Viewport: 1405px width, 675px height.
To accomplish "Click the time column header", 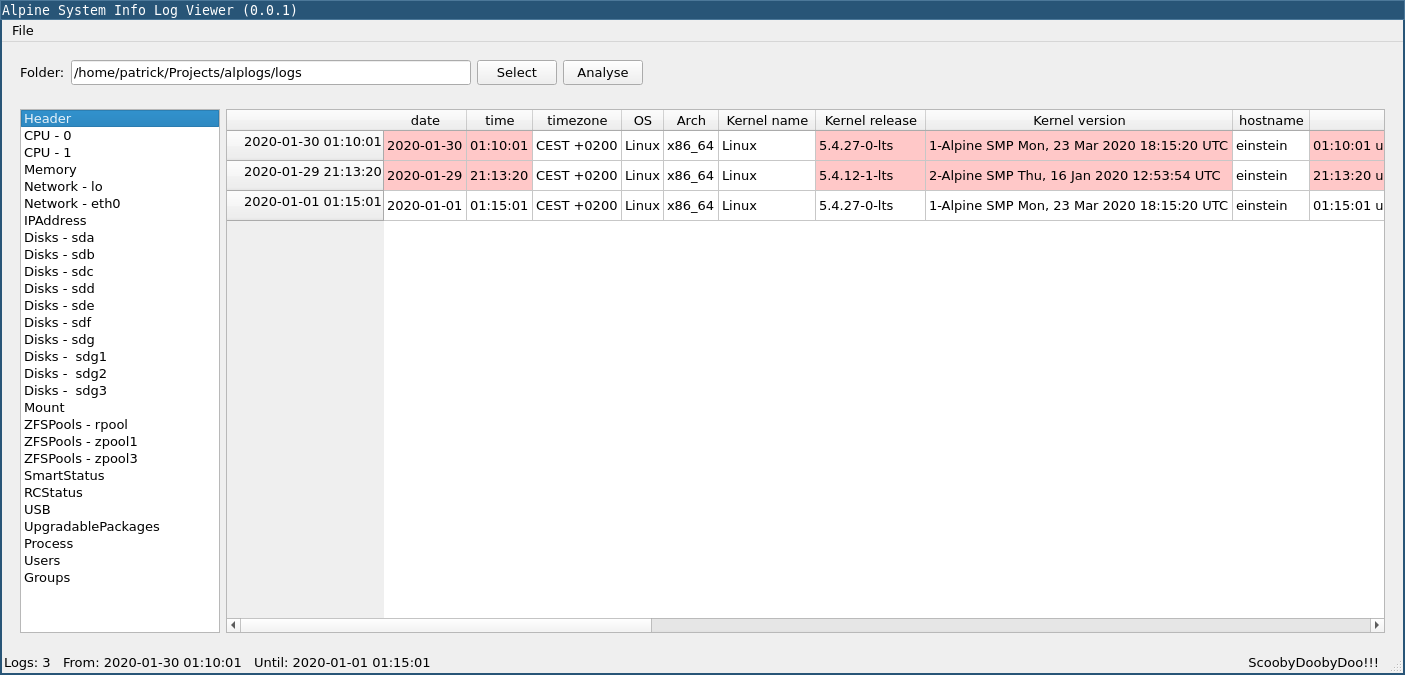I will point(500,120).
